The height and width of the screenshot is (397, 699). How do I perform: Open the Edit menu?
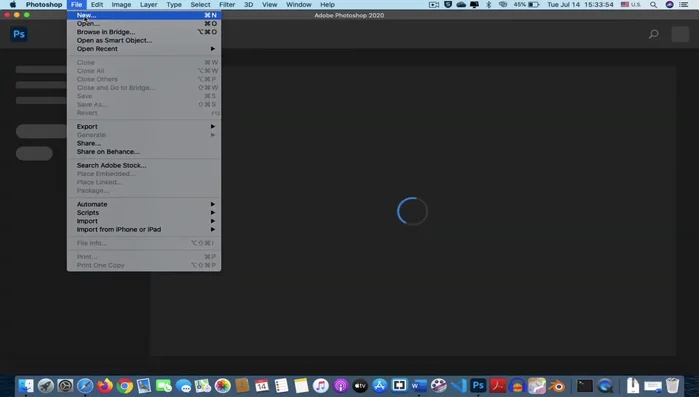[x=97, y=4]
